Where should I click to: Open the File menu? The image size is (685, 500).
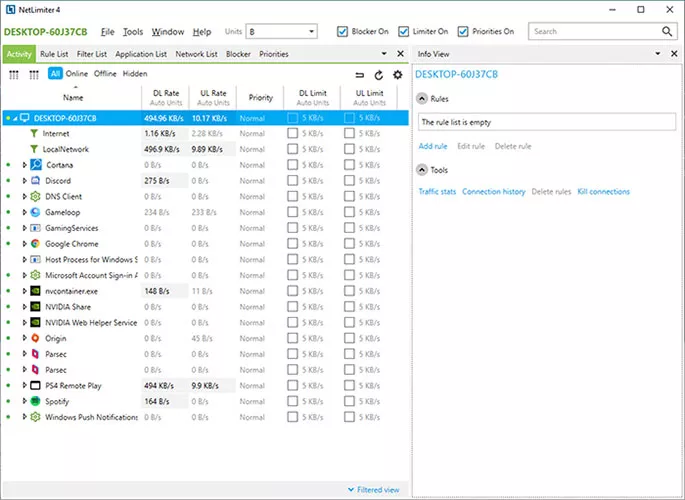[x=107, y=32]
